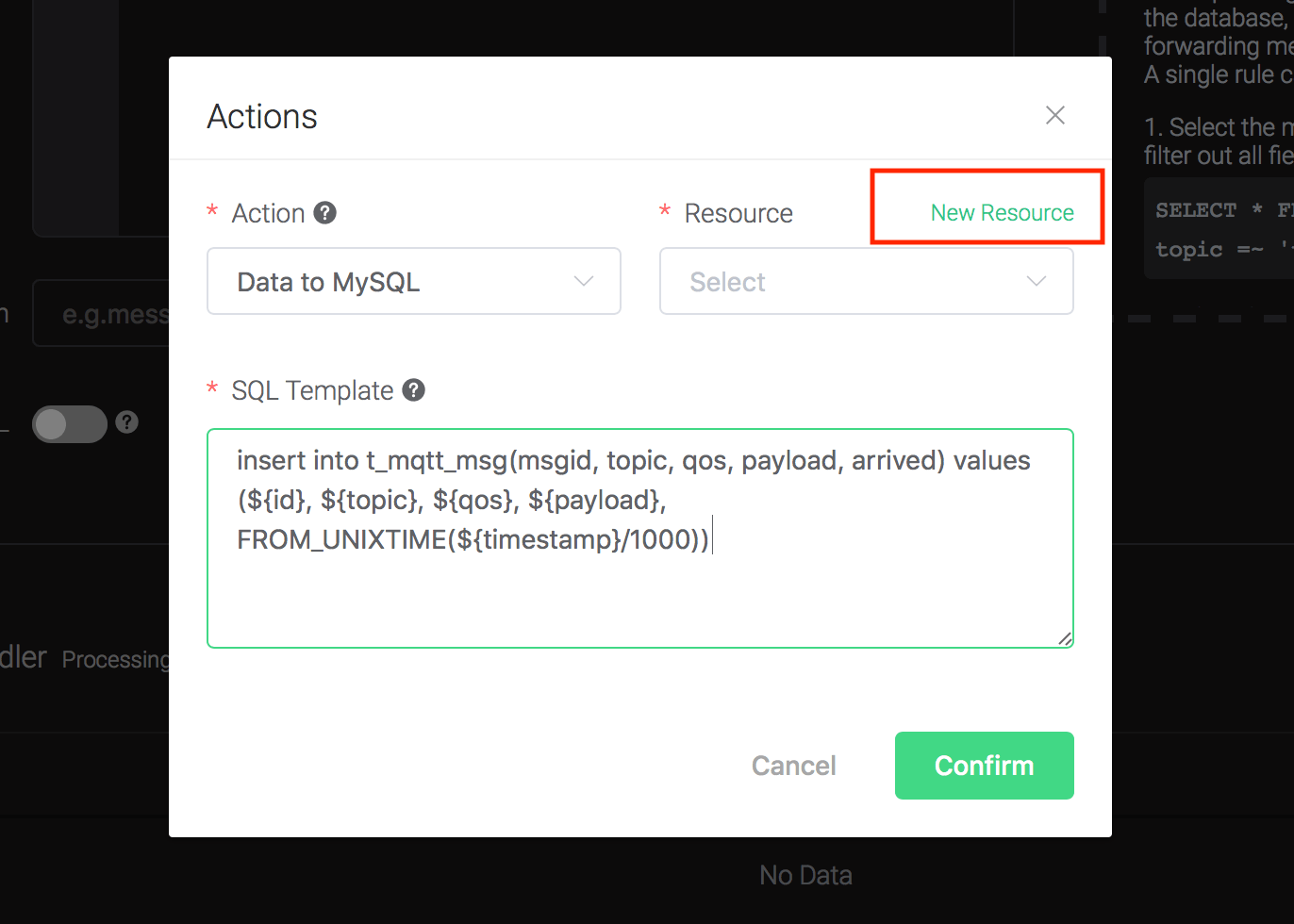Click the help icon beside SQL Template

[x=414, y=390]
